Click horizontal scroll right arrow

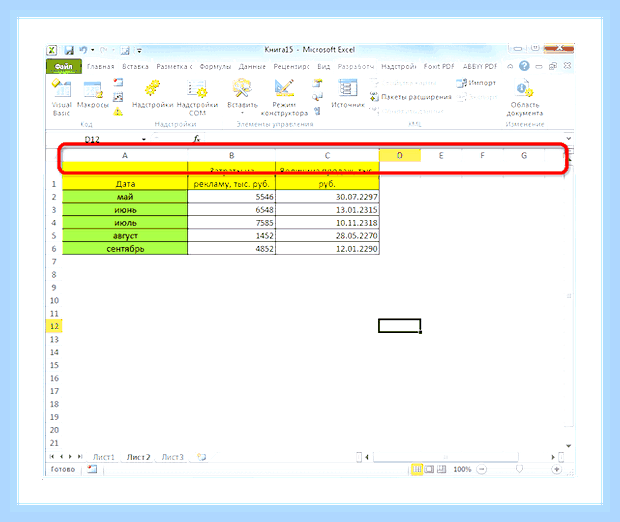click(553, 457)
